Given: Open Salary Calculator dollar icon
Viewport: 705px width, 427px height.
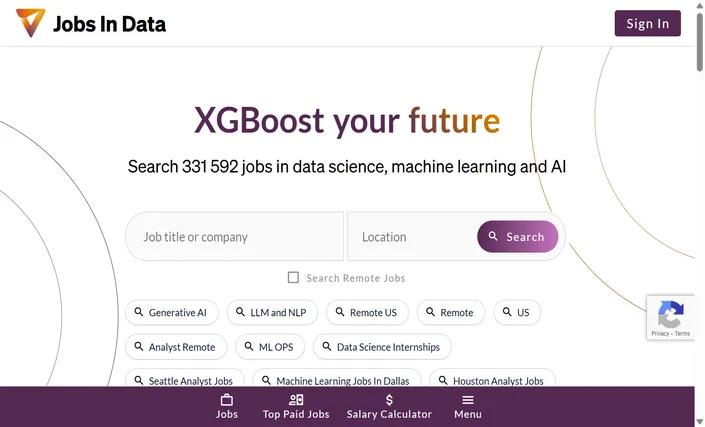Looking at the screenshot, I should pyautogui.click(x=389, y=400).
